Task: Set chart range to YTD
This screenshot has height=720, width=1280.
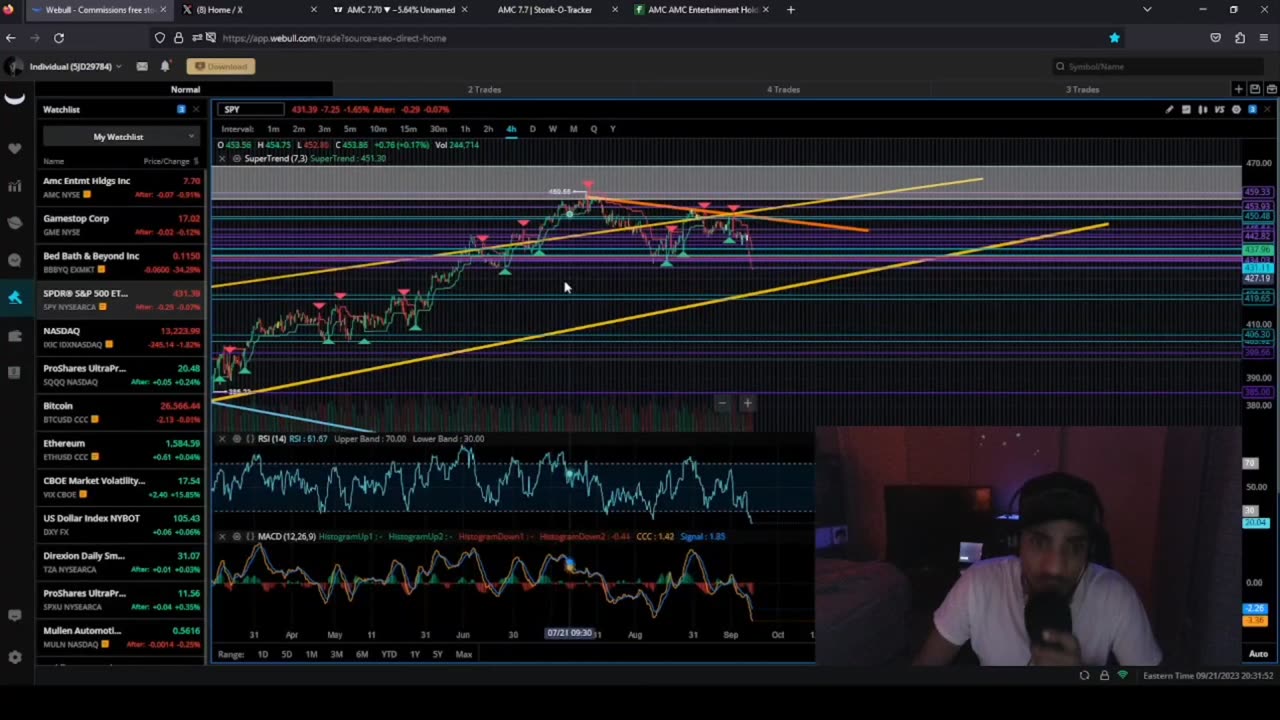Action: pos(389,654)
